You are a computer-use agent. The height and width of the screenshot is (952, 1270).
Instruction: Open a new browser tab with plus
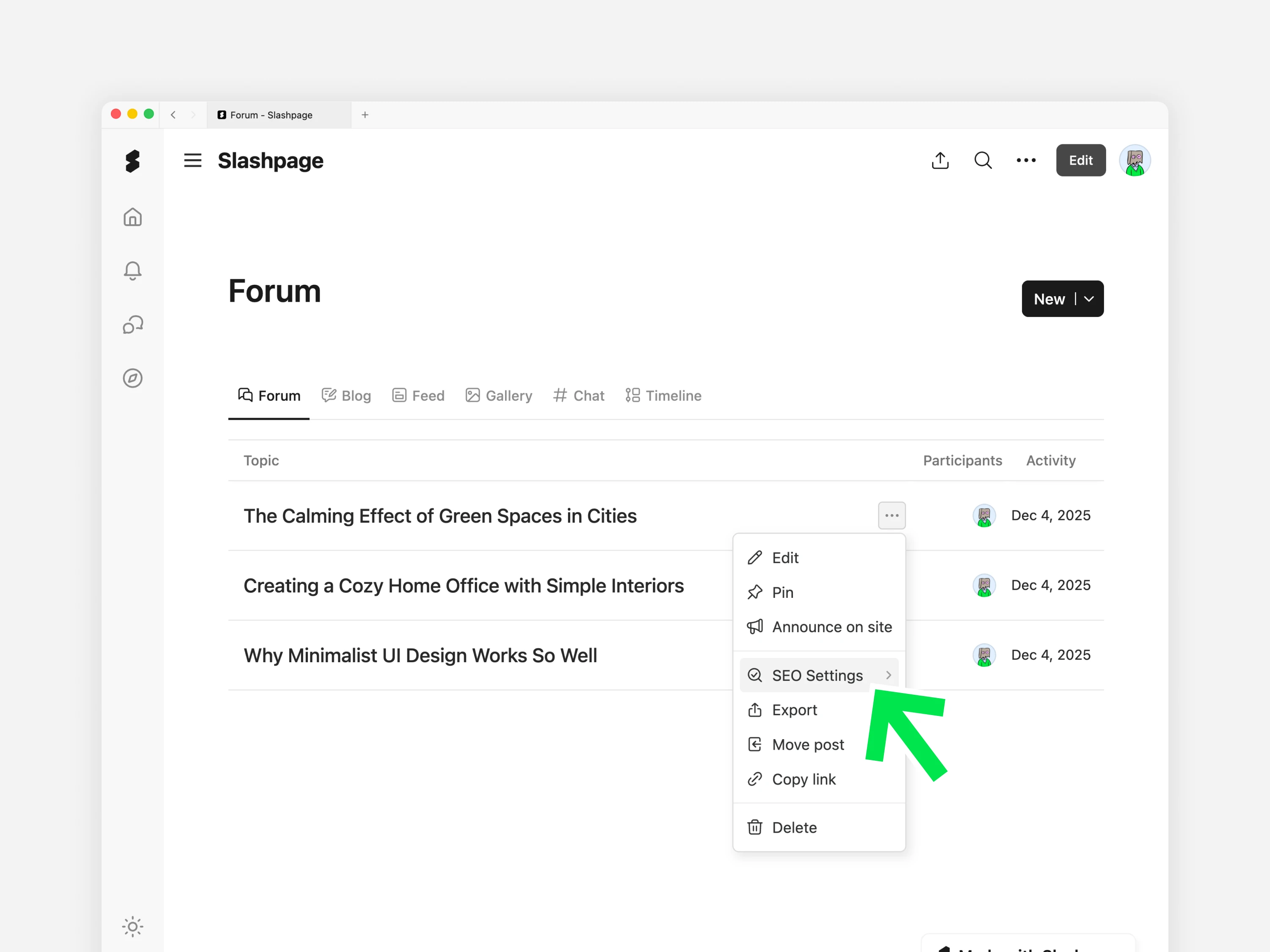point(365,115)
